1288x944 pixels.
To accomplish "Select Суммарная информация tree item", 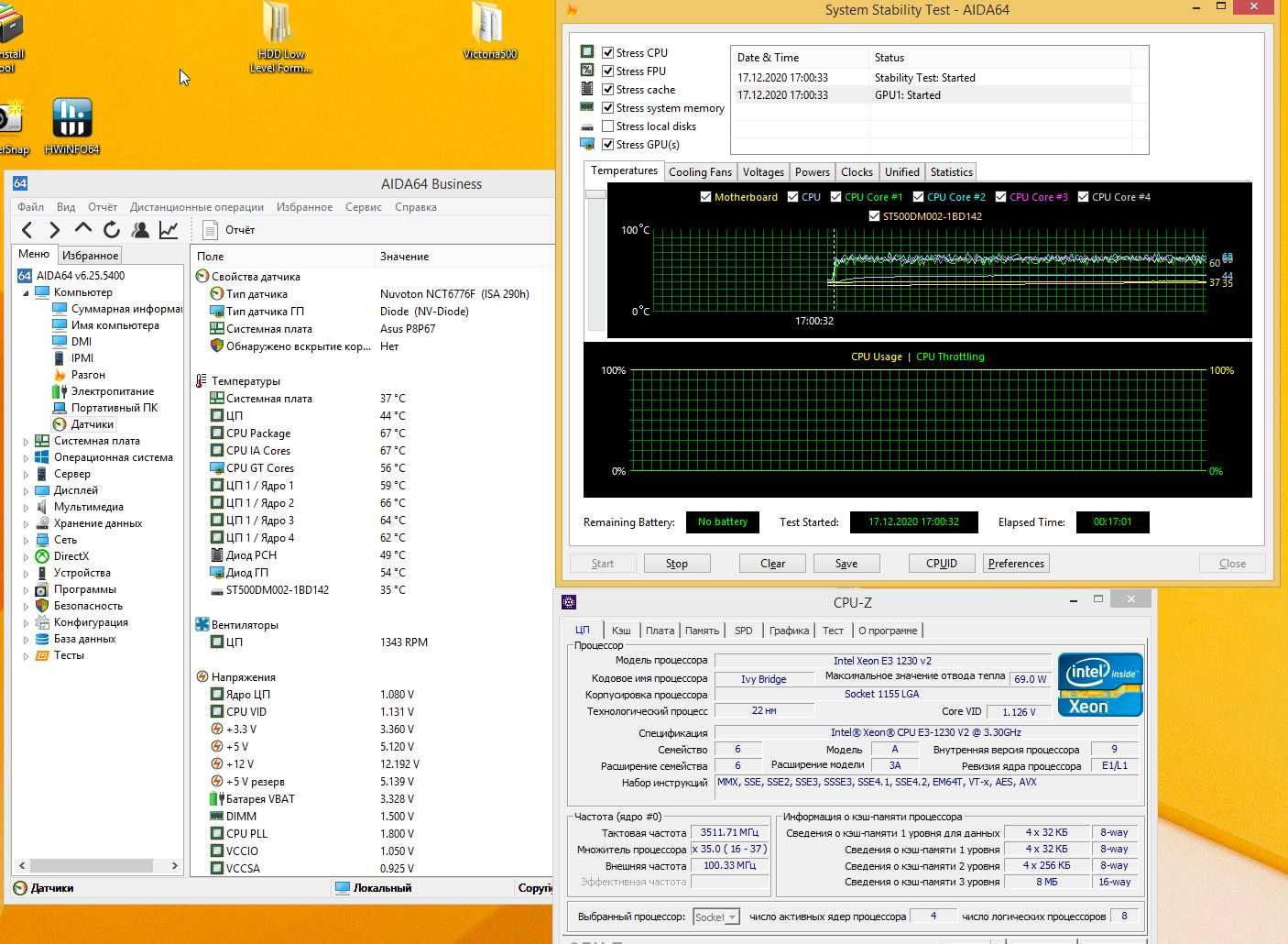I will (117, 309).
